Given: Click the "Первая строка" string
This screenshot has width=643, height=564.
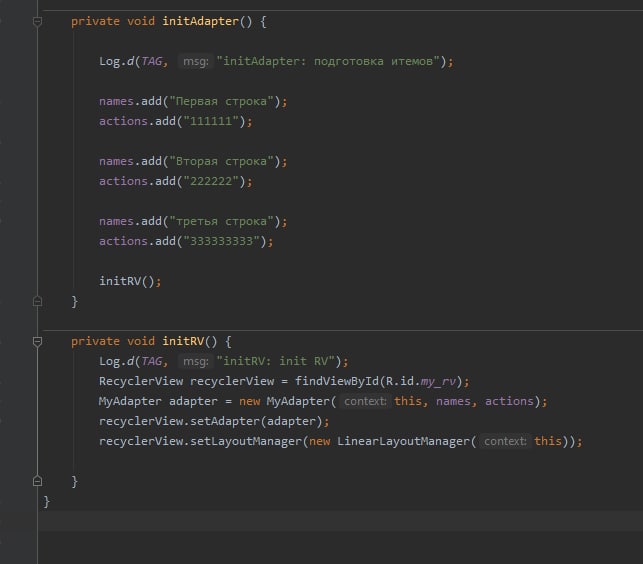Looking at the screenshot, I should coord(221,101).
